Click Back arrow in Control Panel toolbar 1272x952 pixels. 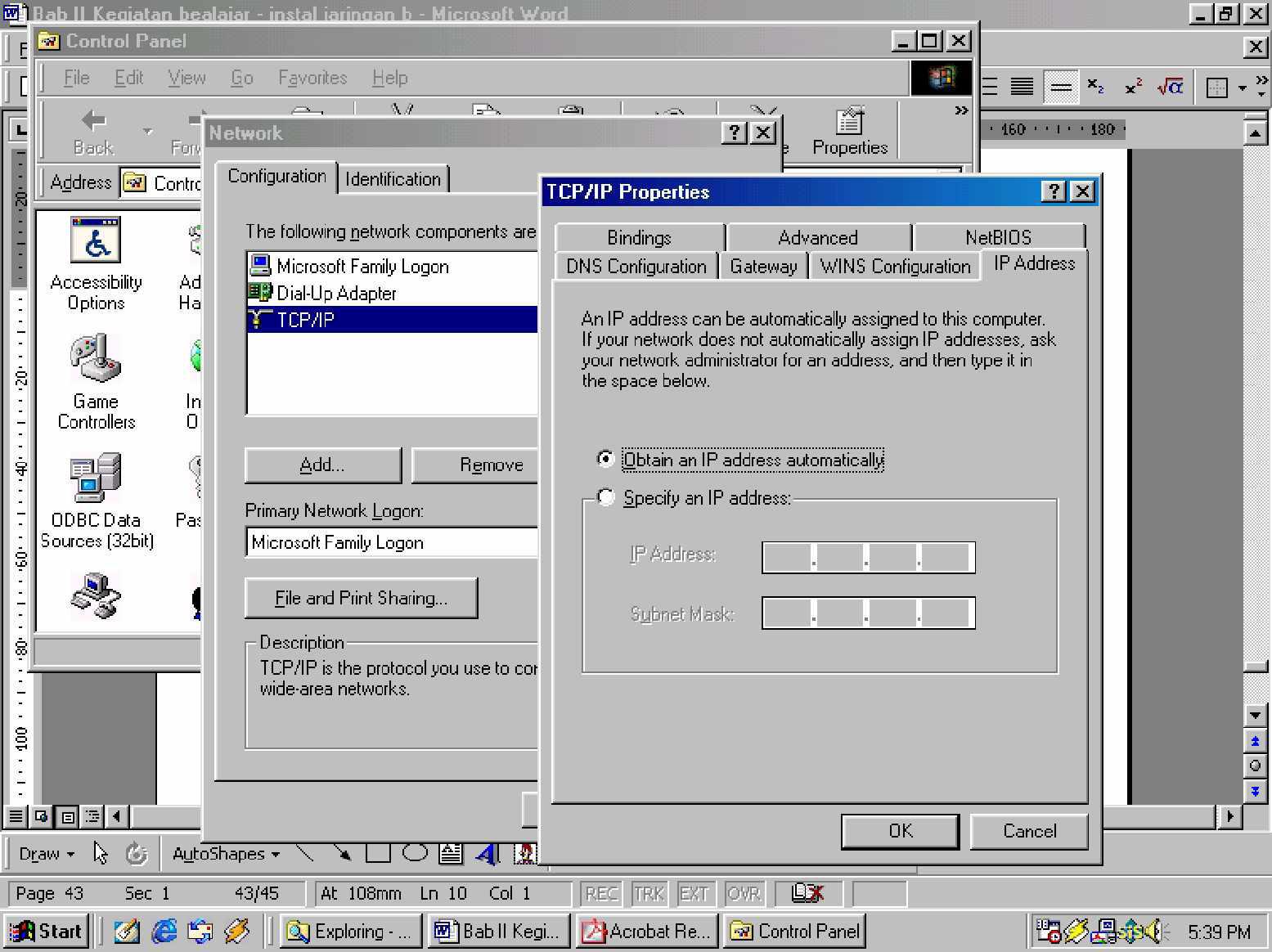93,131
